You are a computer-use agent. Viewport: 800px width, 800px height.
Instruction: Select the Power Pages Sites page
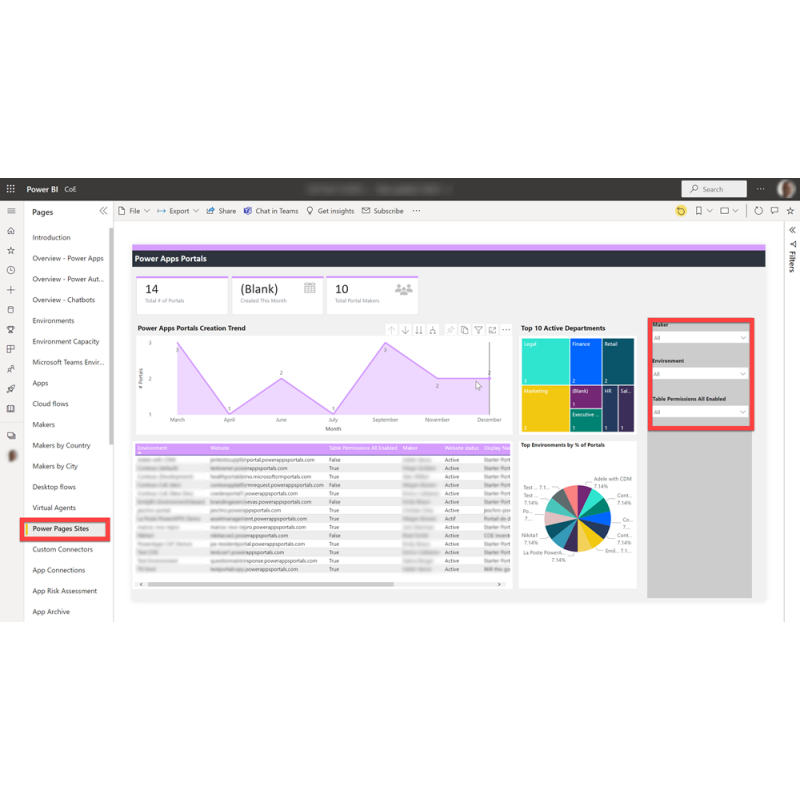(x=61, y=529)
